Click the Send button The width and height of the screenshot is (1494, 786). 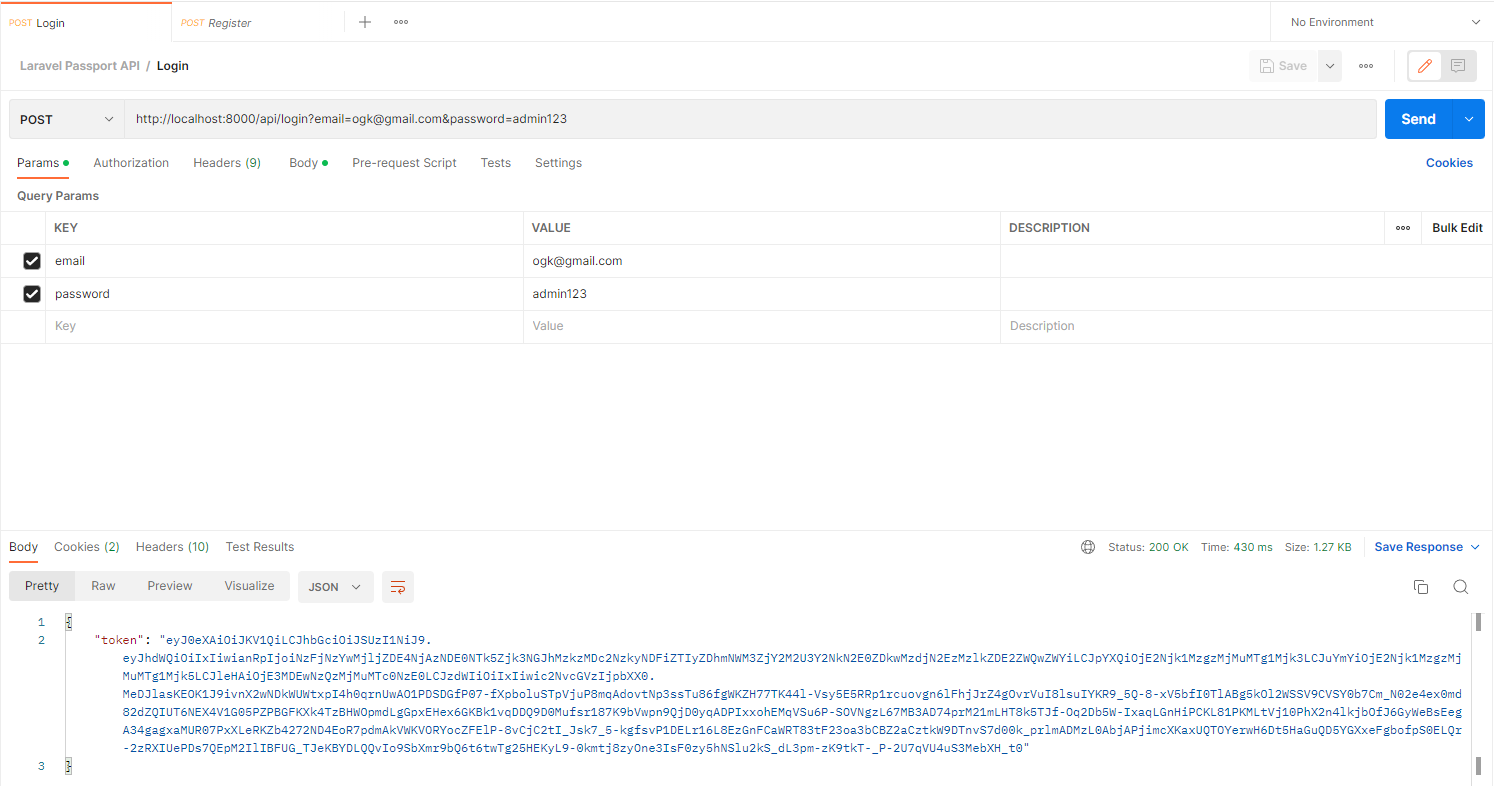pyautogui.click(x=1419, y=118)
